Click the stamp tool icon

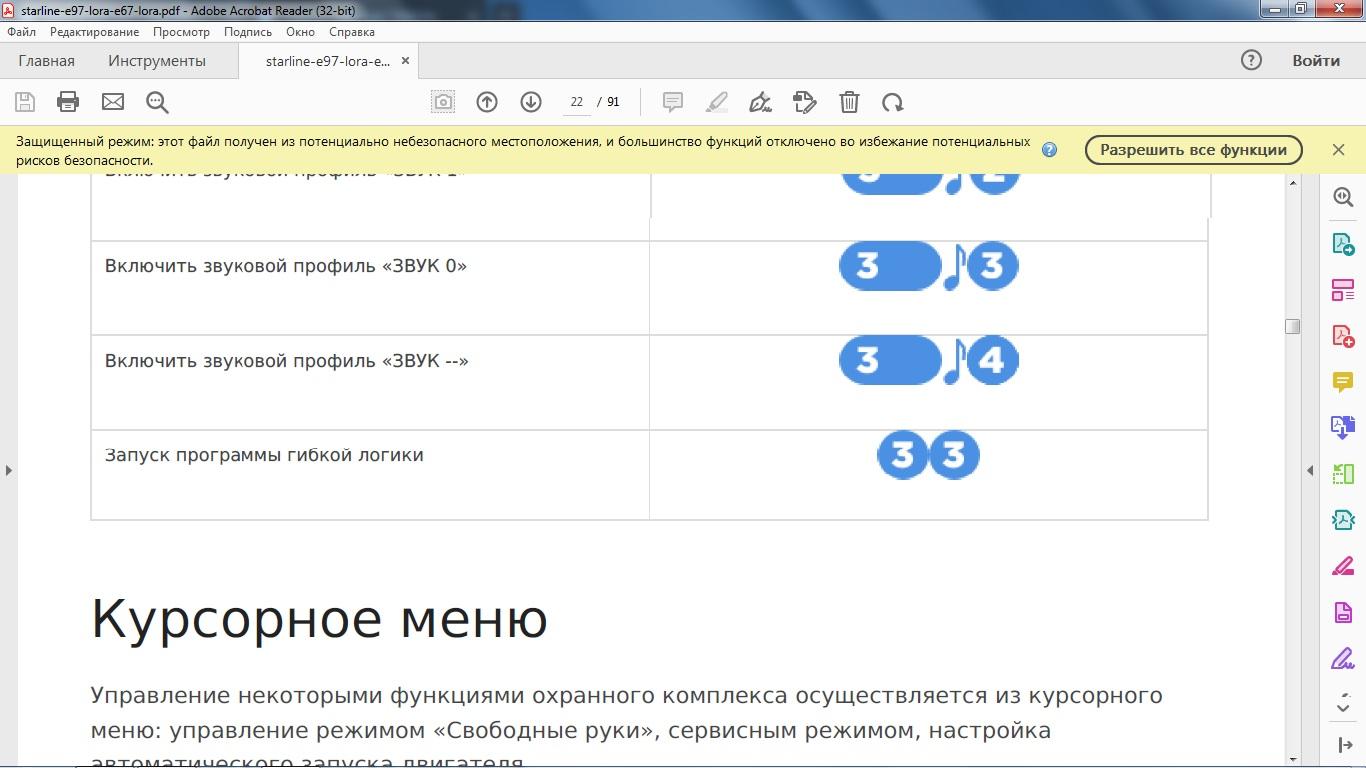(805, 102)
